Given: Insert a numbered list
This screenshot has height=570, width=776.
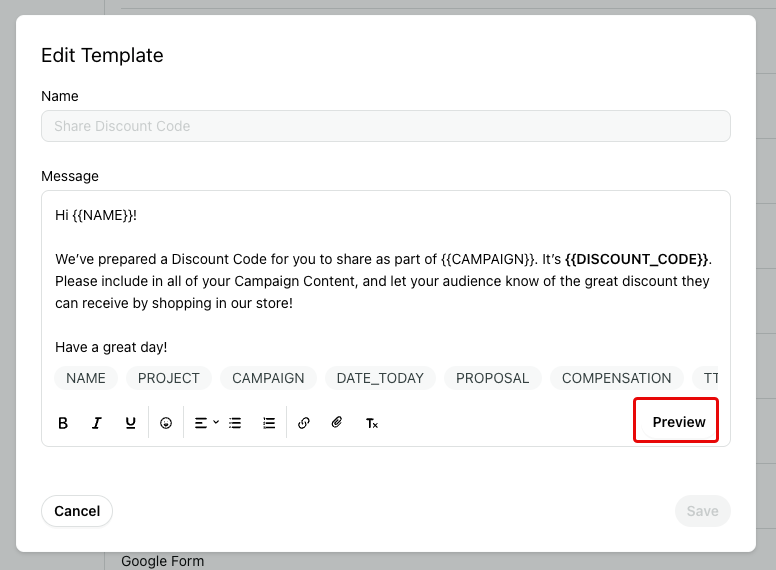Looking at the screenshot, I should (x=269, y=423).
